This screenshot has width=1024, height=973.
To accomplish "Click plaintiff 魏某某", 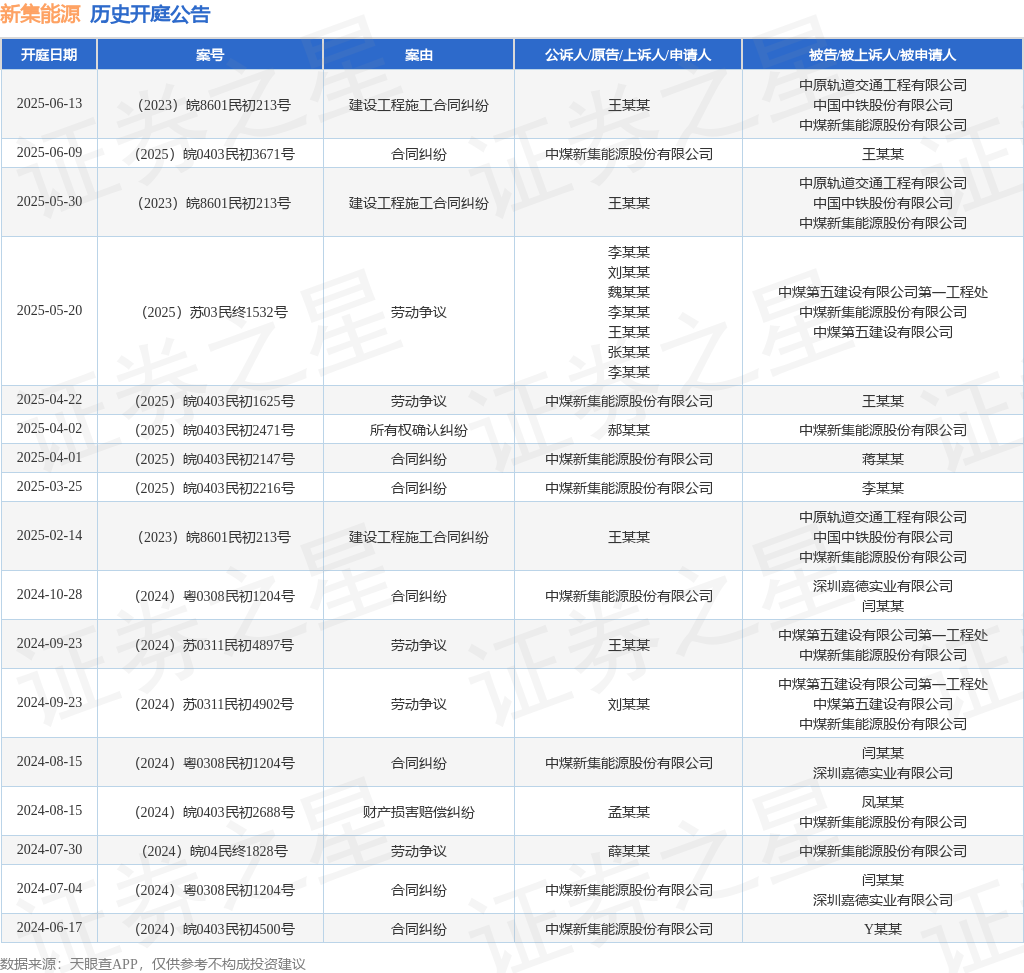I will (x=628, y=292).
